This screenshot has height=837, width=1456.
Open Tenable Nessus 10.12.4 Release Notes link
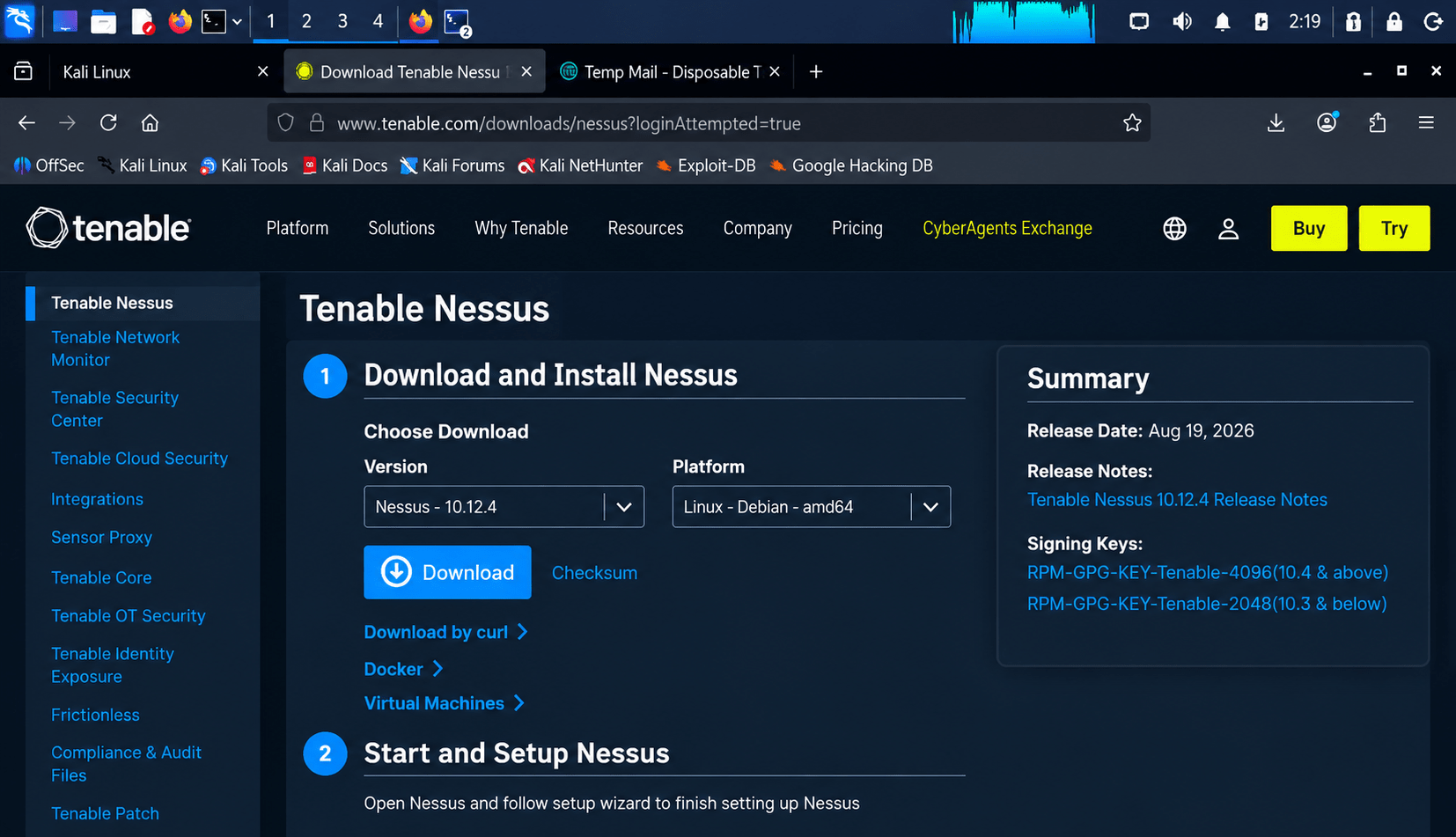click(1177, 500)
